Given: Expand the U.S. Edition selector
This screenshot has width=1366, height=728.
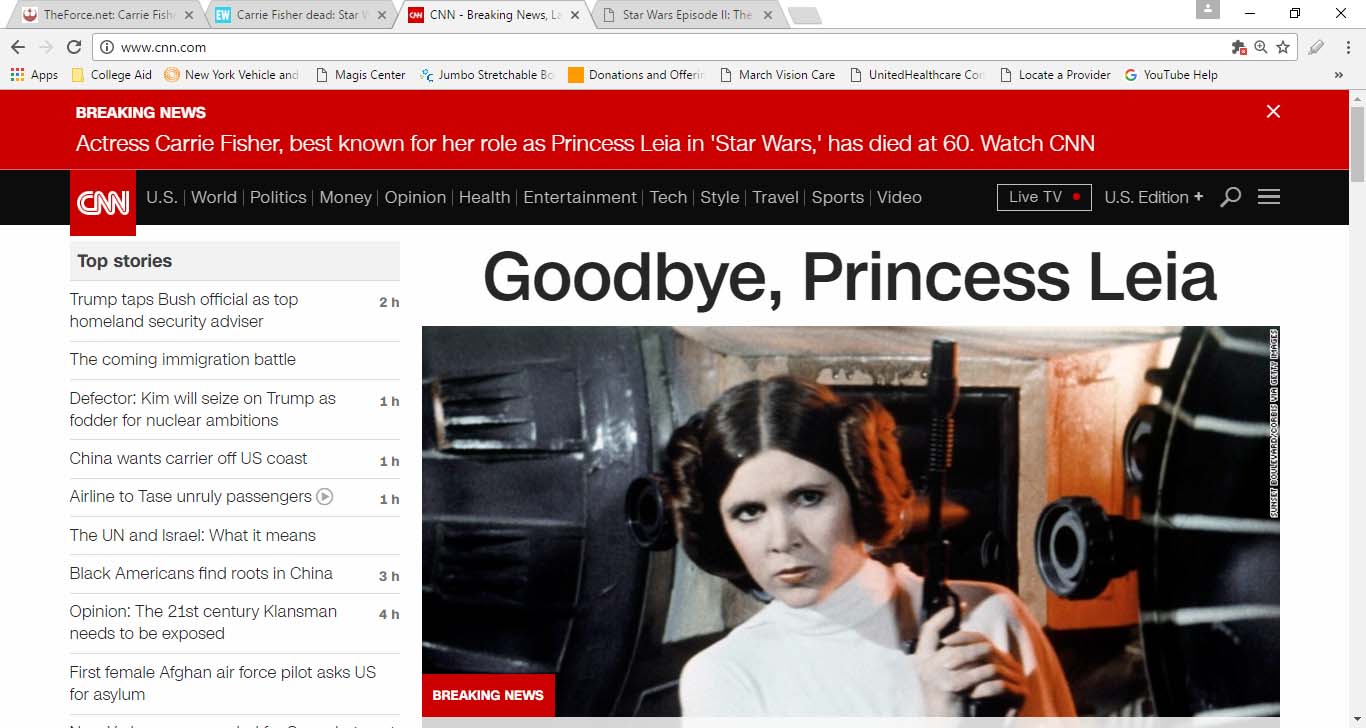Looking at the screenshot, I should click(x=1153, y=197).
